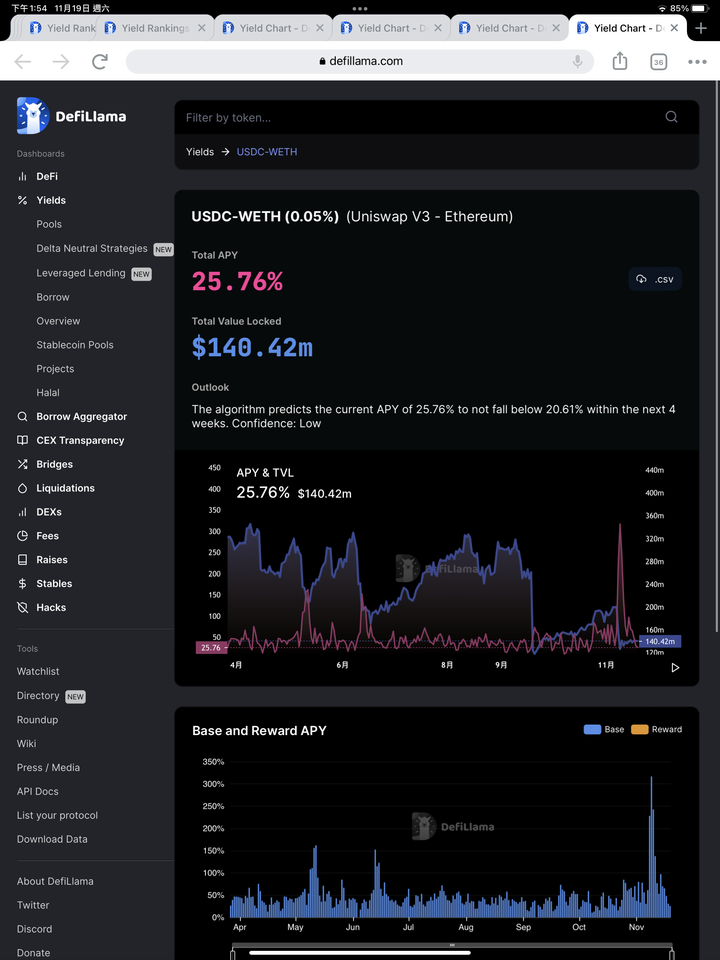
Task: Click the play arrow on APY & TVL chart
Action: [x=675, y=667]
